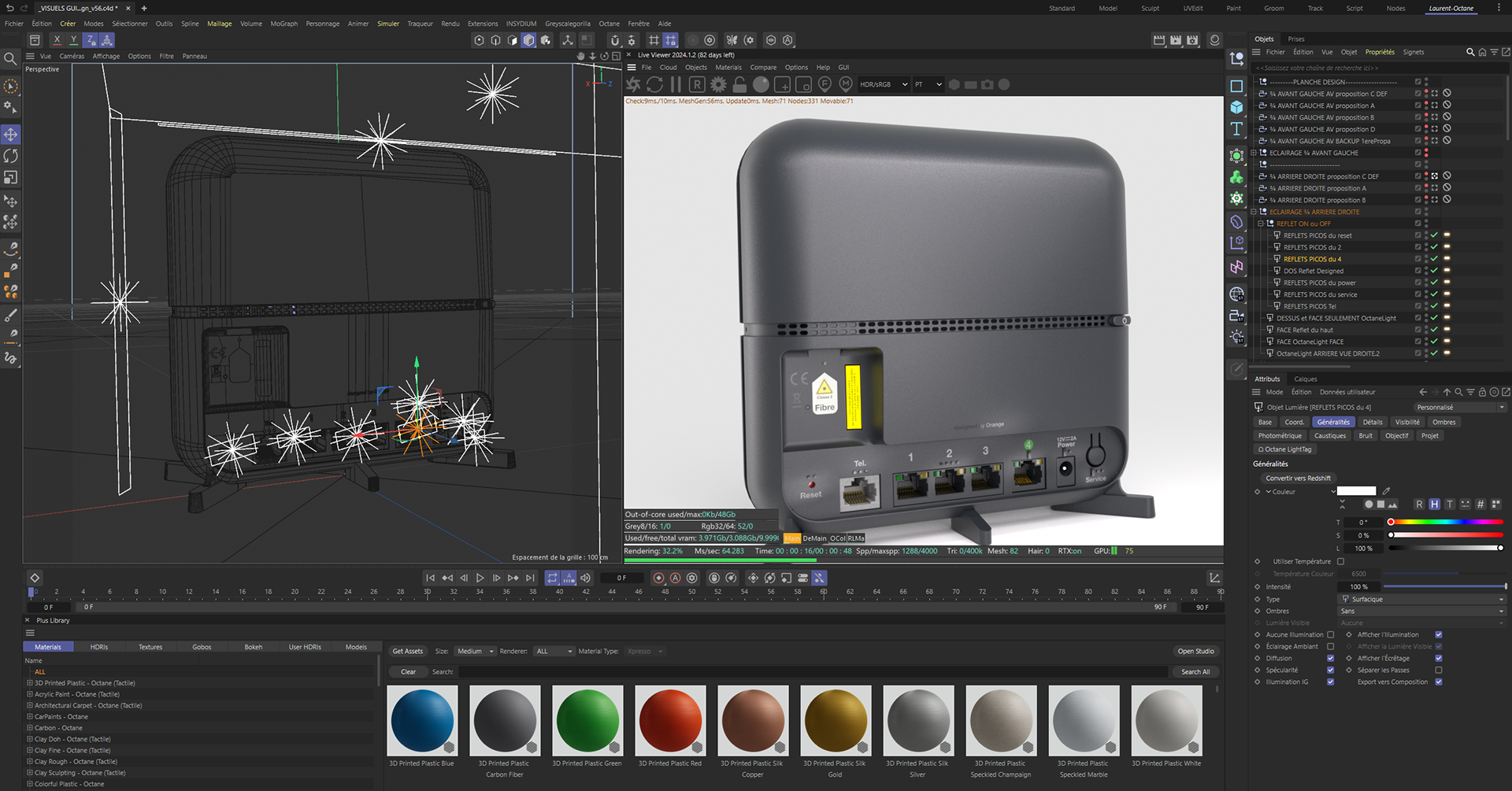Select the Move tool in left toolbar

point(11,135)
